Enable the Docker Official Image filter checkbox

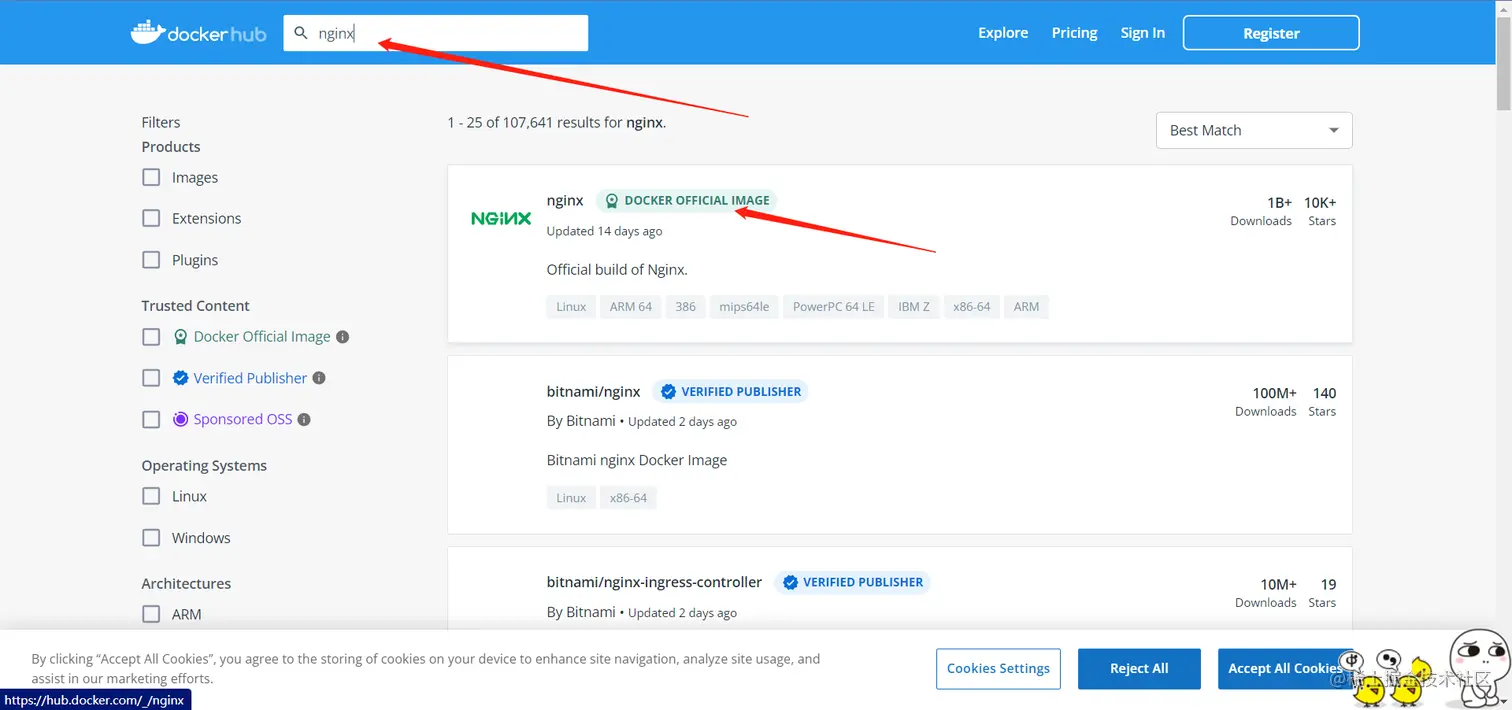(151, 337)
